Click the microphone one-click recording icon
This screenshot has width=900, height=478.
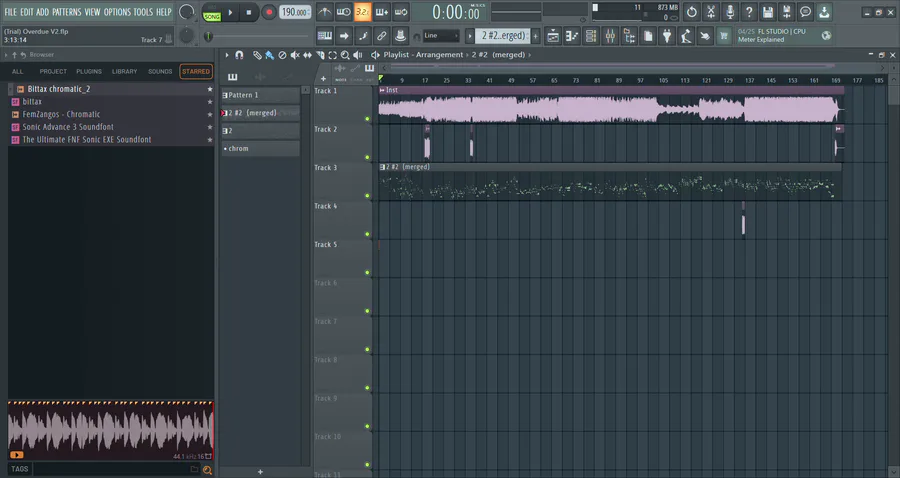pyautogui.click(x=730, y=12)
